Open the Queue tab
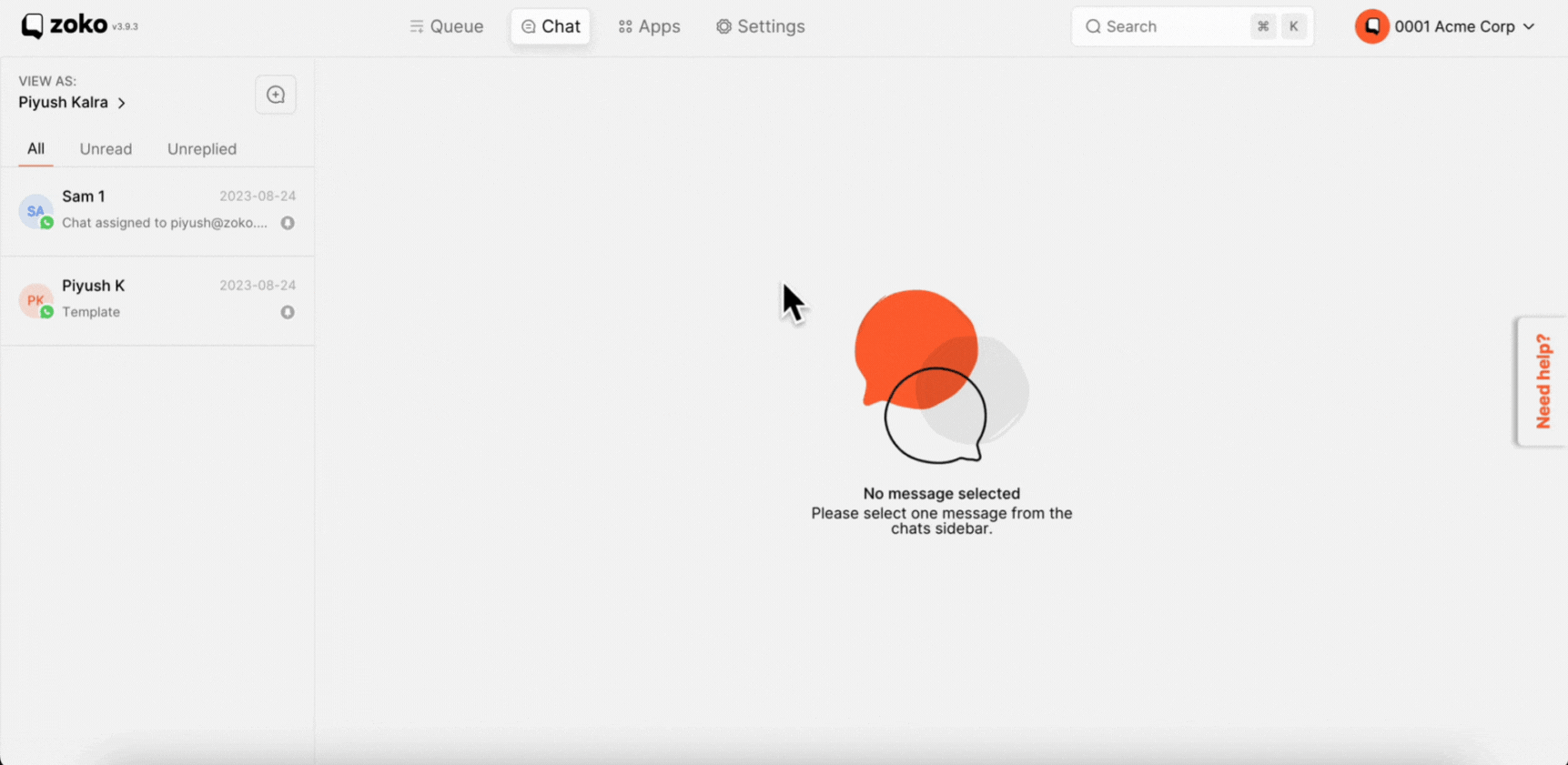This screenshot has width=1568, height=765. (447, 26)
